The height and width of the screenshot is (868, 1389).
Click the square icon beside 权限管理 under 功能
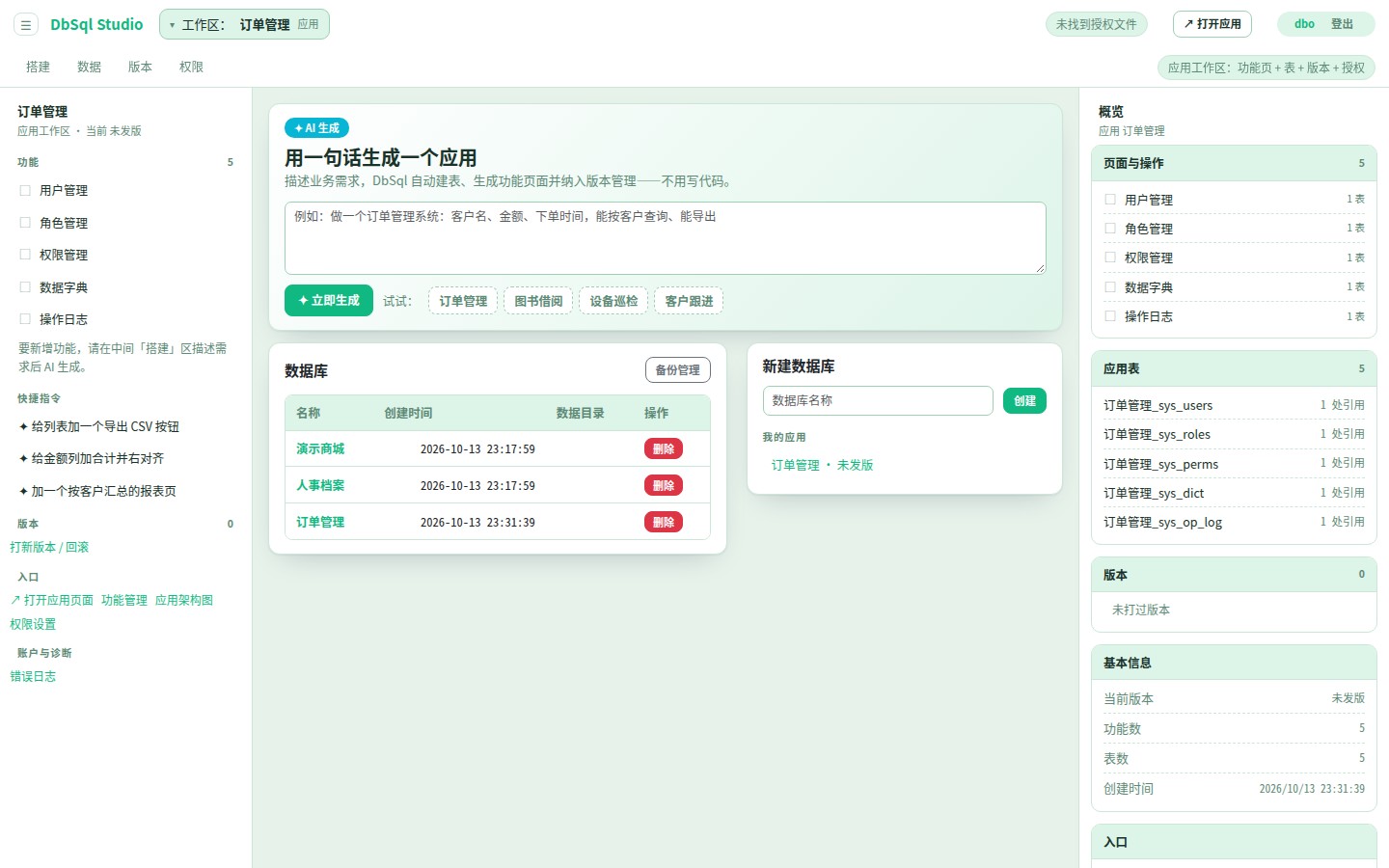25,255
